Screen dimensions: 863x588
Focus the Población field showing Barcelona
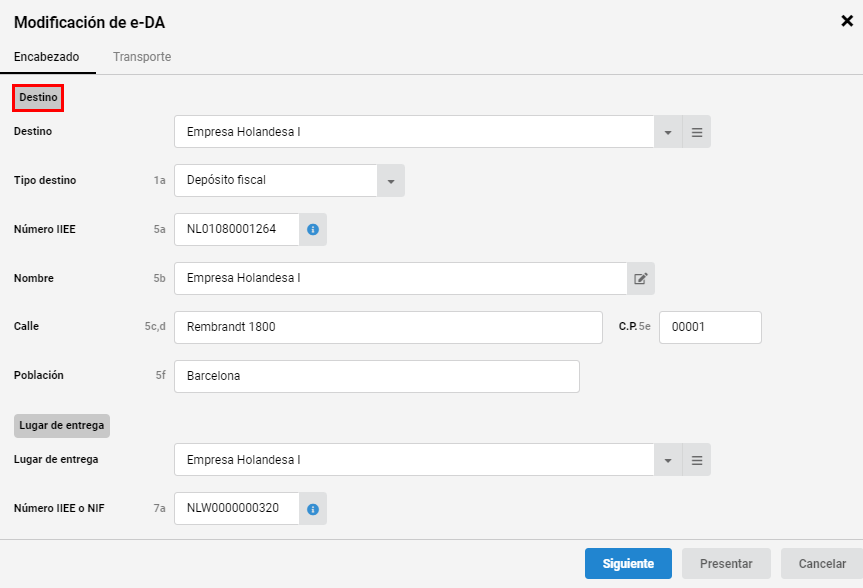pyautogui.click(x=377, y=377)
